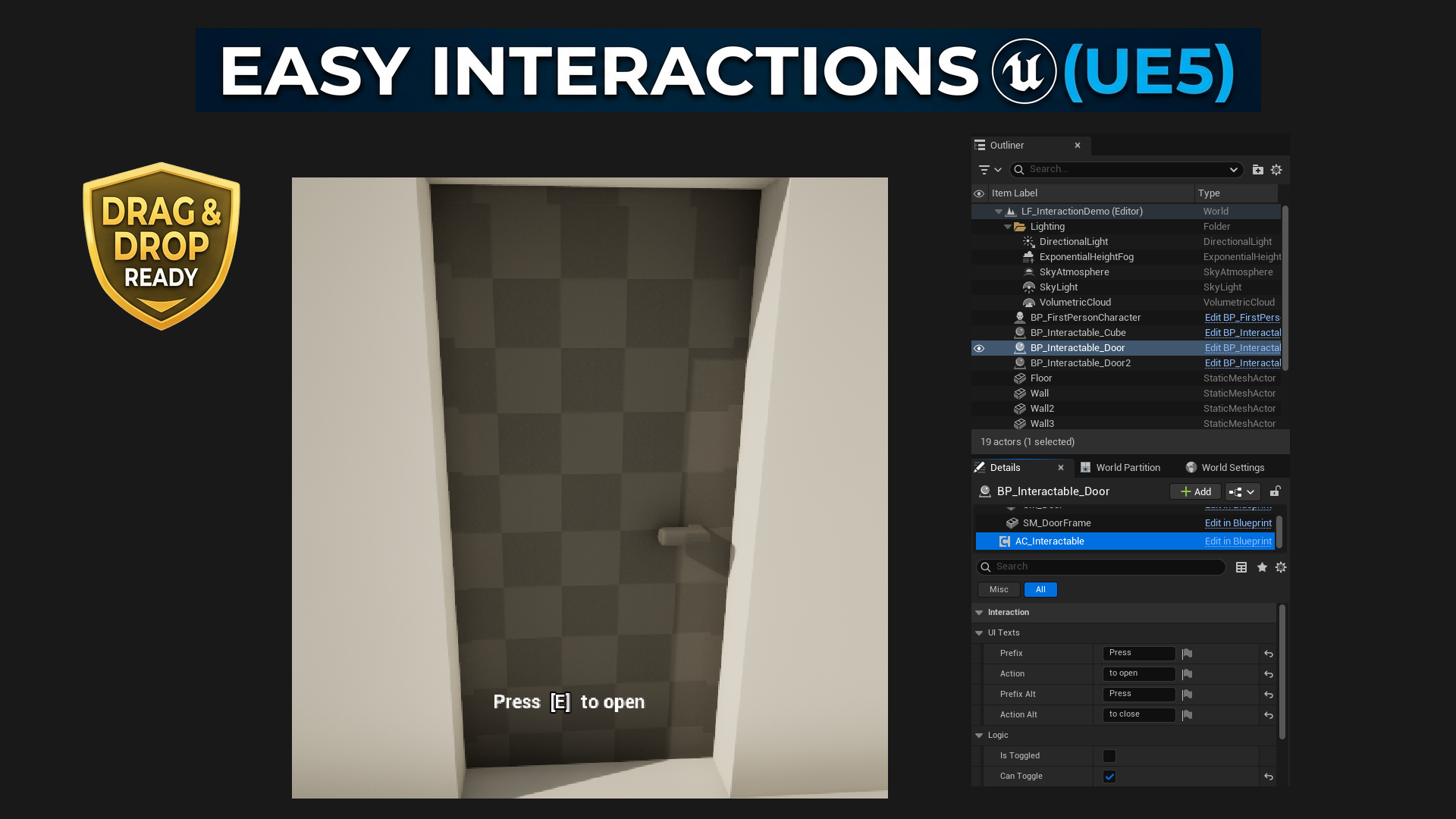
Task: Click the Outliner search field
Action: point(1126,169)
